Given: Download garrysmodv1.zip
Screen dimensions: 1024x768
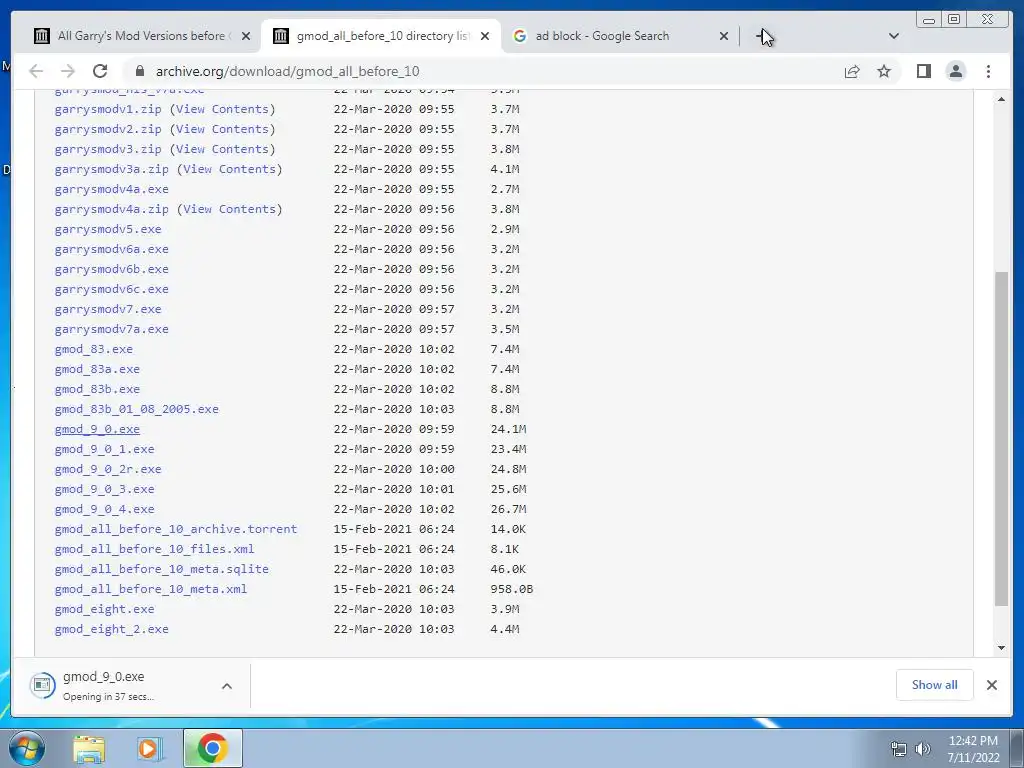Looking at the screenshot, I should coord(108,109).
